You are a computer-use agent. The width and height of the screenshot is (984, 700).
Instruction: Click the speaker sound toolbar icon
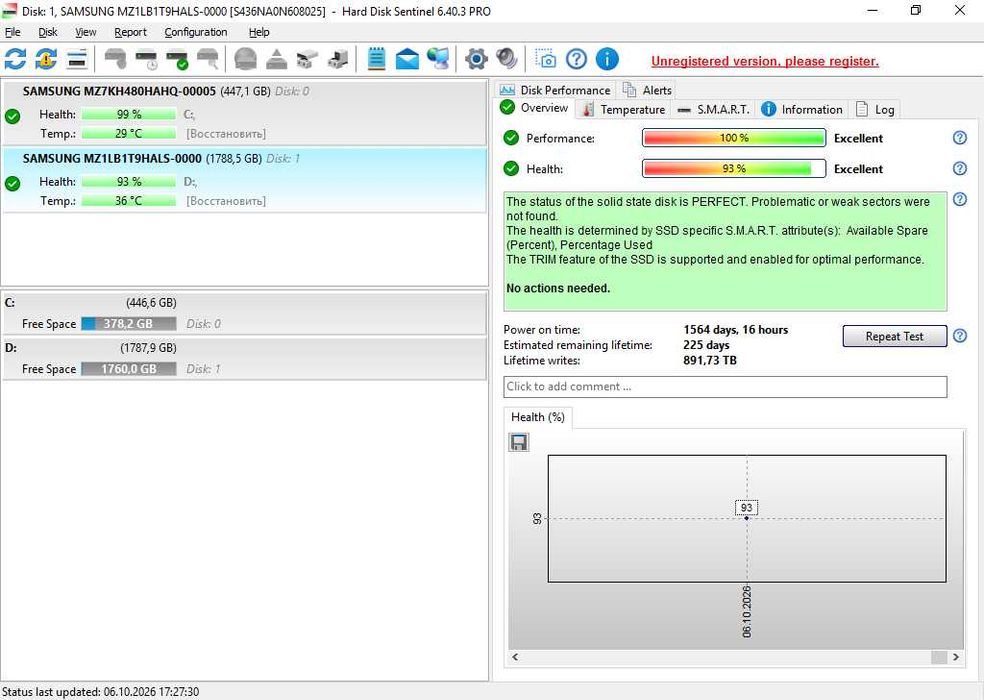tap(507, 60)
